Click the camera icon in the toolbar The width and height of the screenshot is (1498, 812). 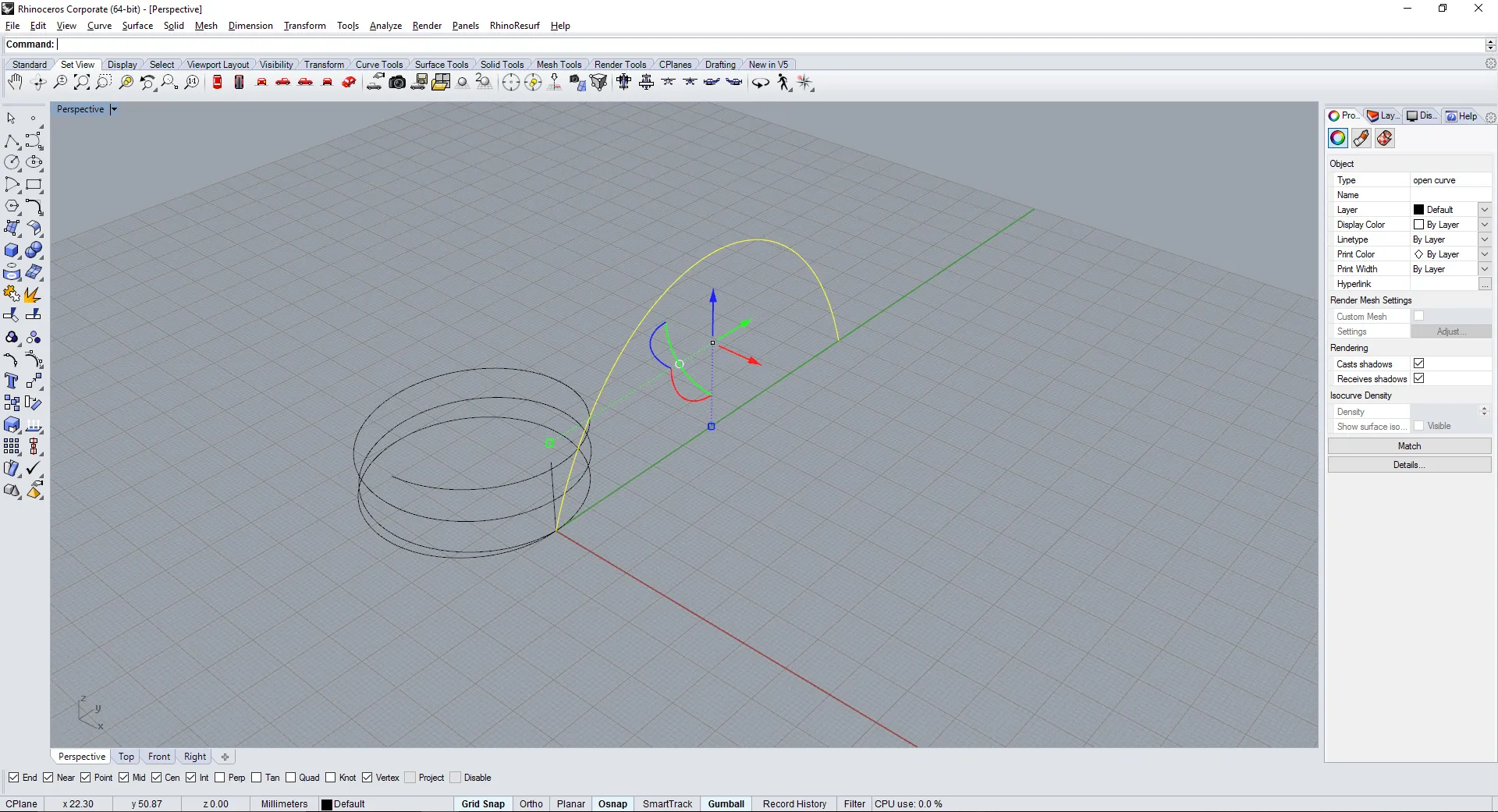tap(397, 83)
